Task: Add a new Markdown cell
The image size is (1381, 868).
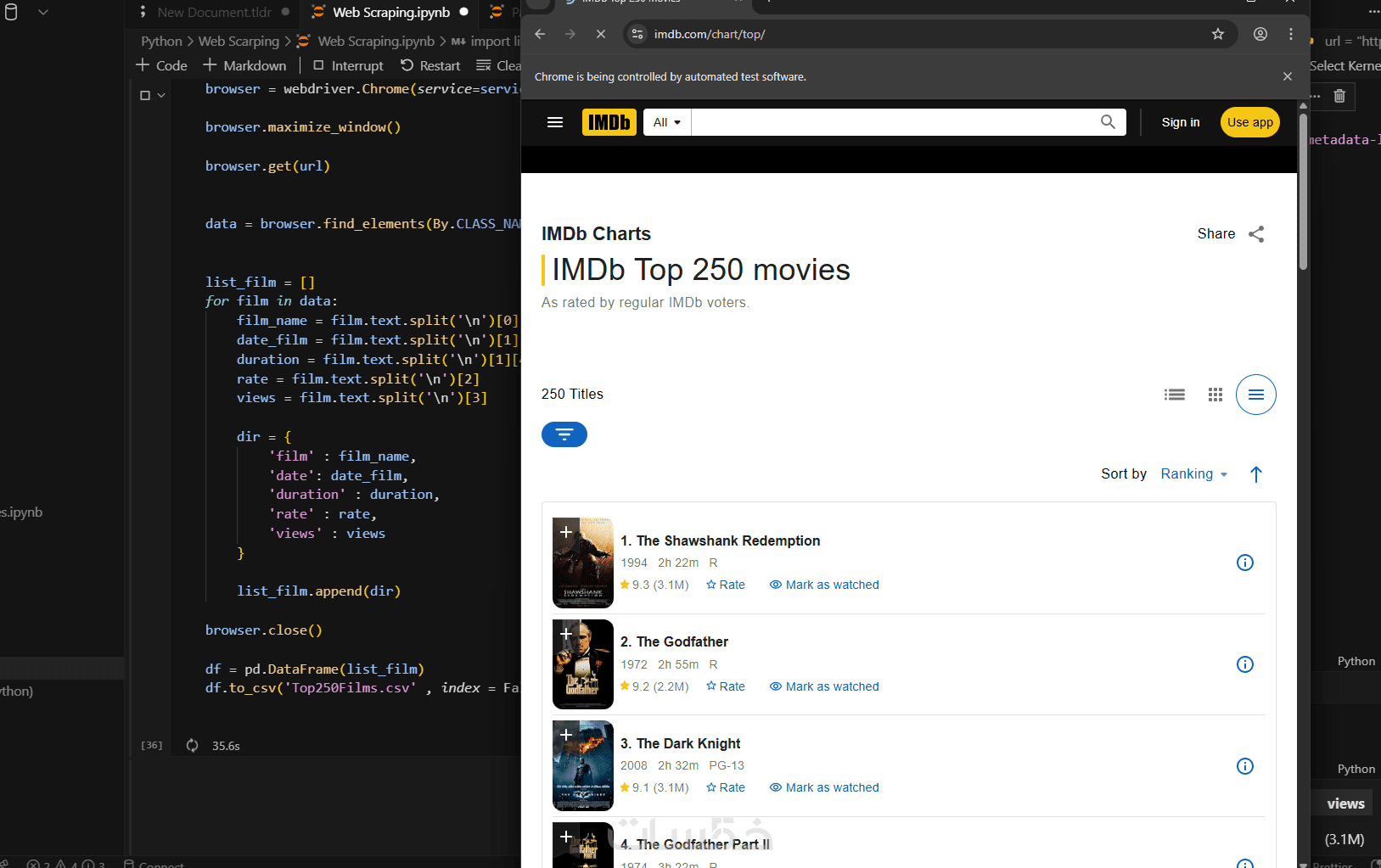Action: point(244,65)
